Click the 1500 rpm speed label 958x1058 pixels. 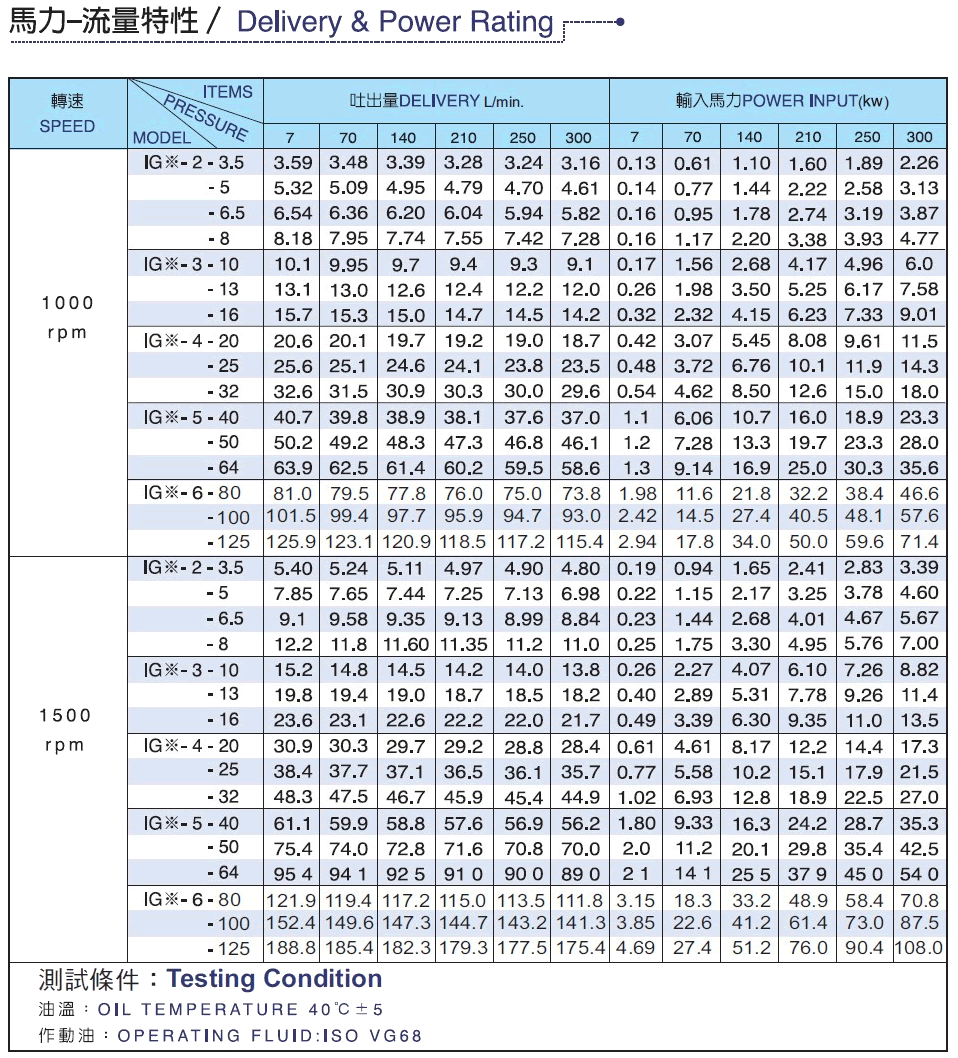coord(65,730)
